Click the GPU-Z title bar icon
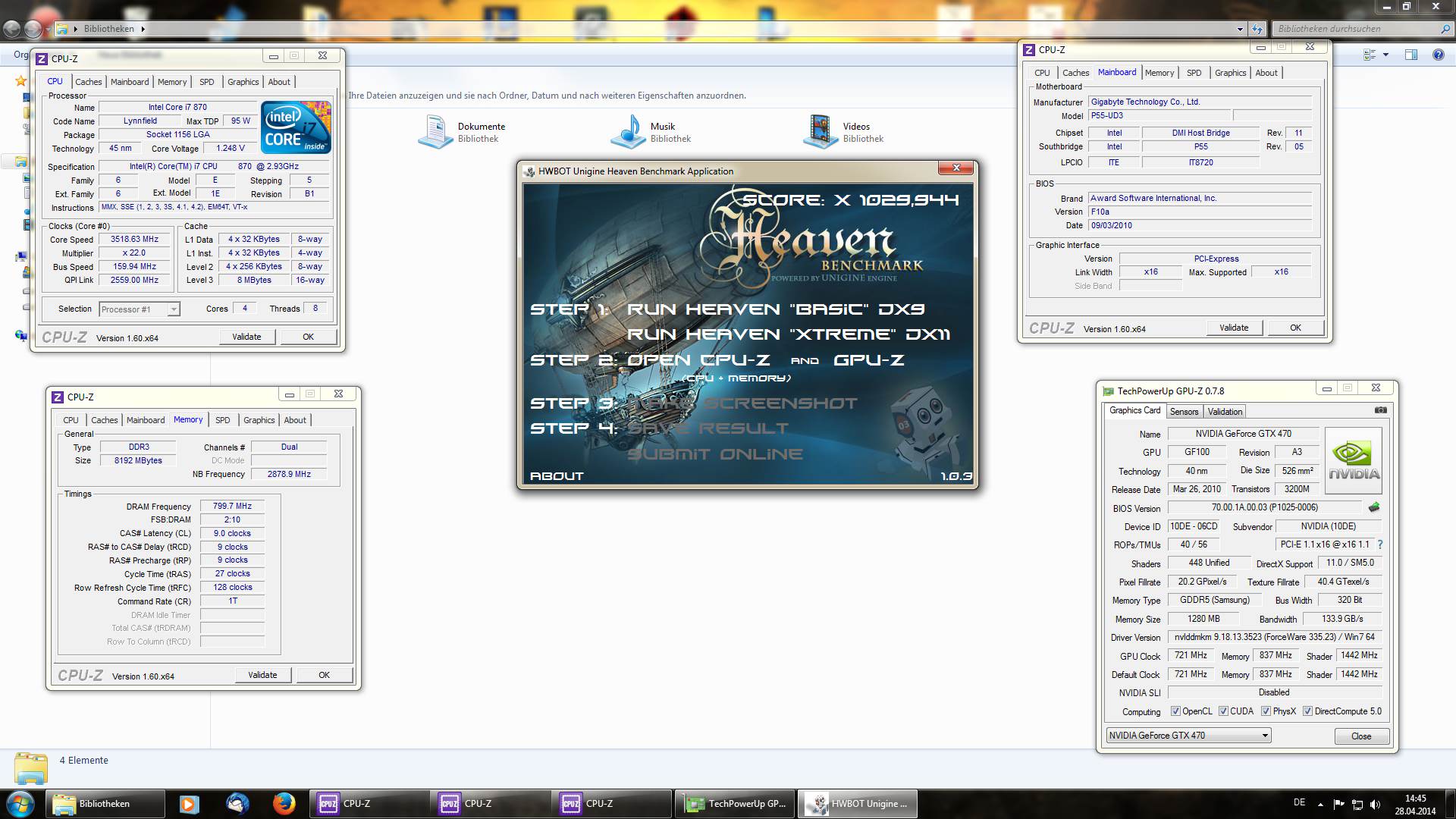Image resolution: width=1456 pixels, height=819 pixels. 1108,391
